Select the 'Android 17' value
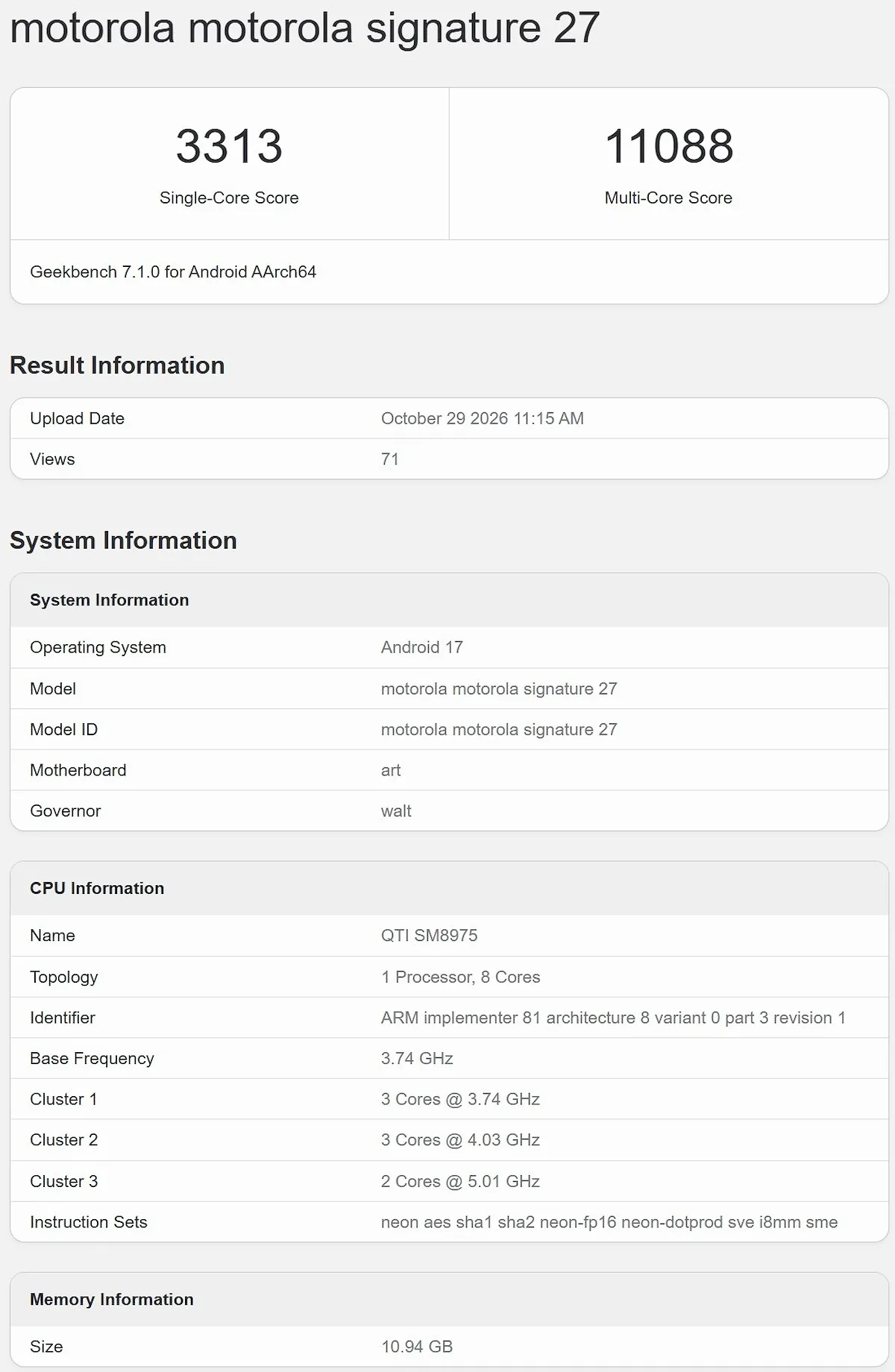The height and width of the screenshot is (1372, 895). pyautogui.click(x=422, y=647)
